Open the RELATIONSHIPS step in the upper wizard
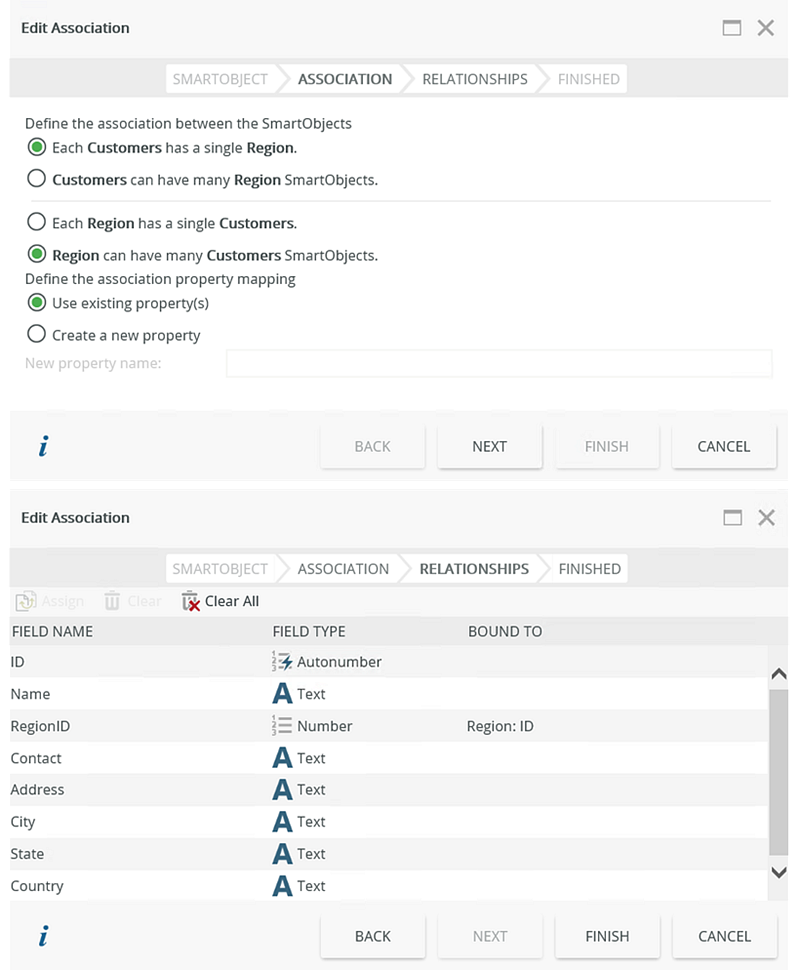 474,79
